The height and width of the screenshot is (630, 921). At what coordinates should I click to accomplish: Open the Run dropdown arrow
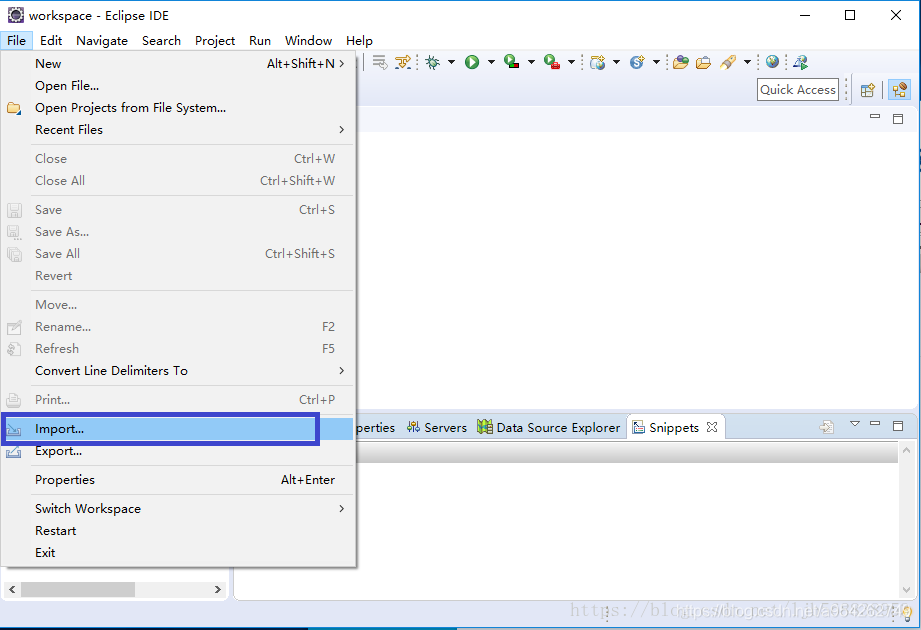click(491, 62)
